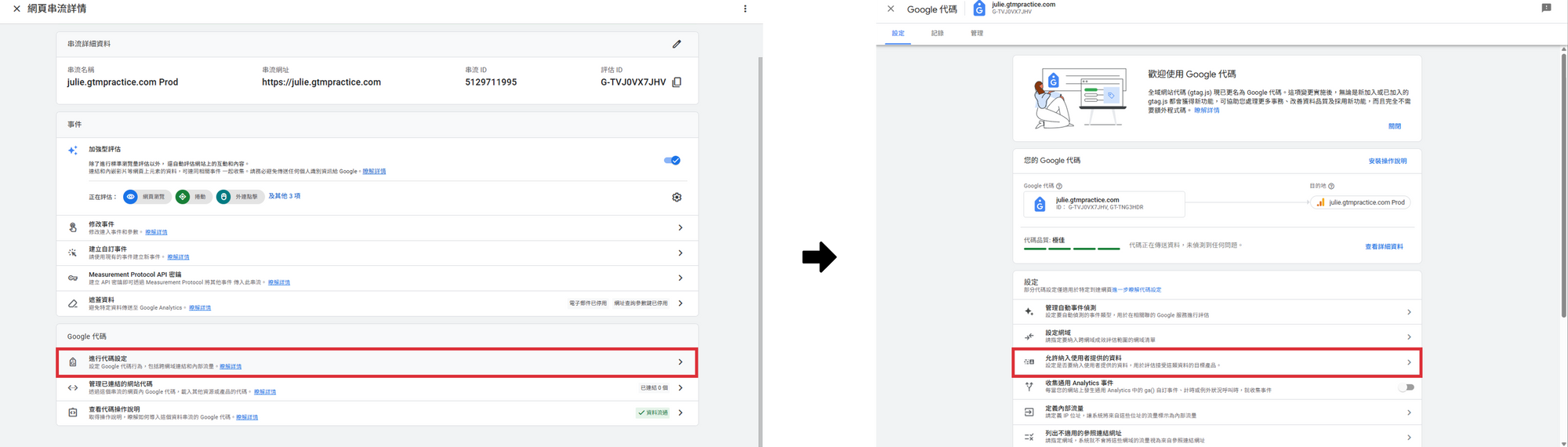The width and height of the screenshot is (1568, 447).
Task: Copy the measurement ID G-TVJ0VX7JHV
Action: point(677,82)
